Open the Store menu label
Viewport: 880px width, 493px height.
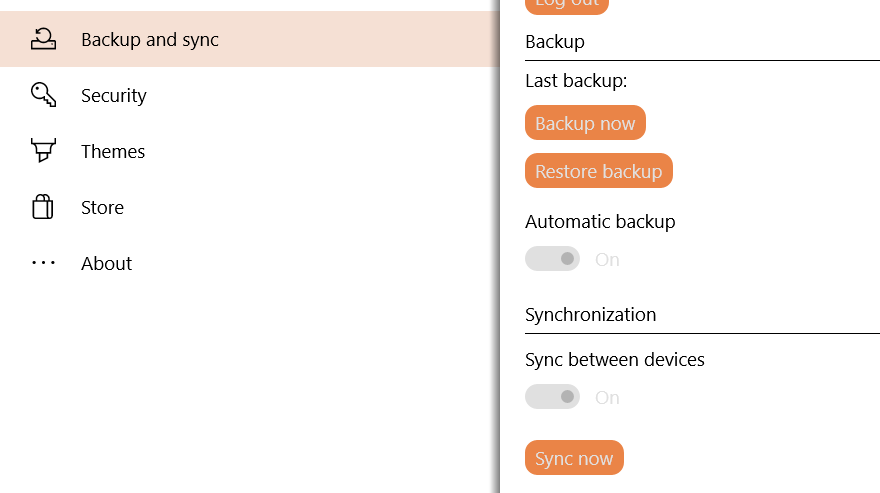click(x=103, y=208)
